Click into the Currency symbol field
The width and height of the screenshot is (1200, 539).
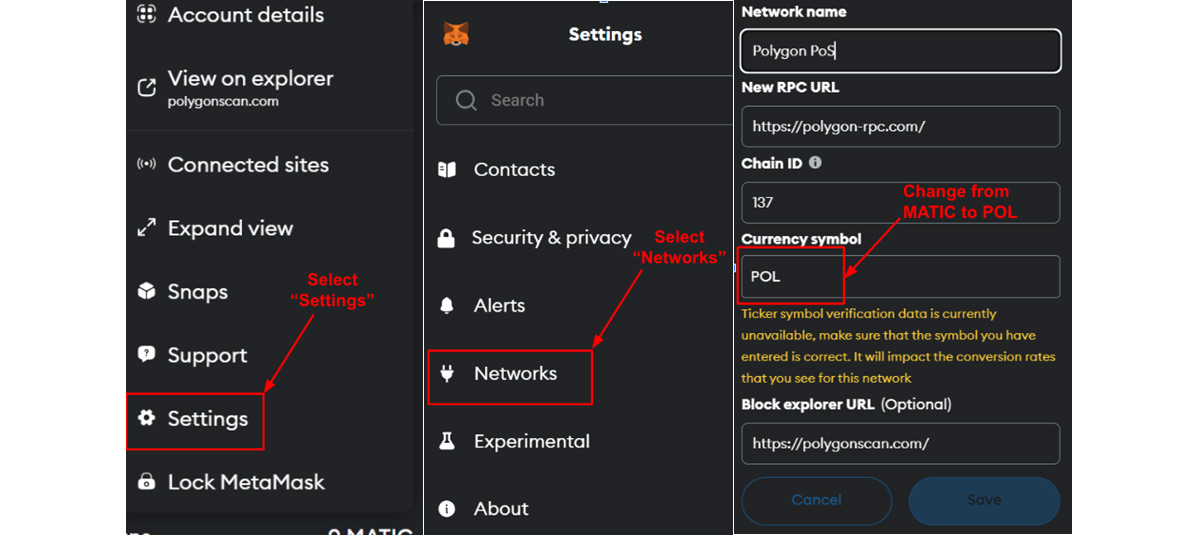[x=900, y=276]
